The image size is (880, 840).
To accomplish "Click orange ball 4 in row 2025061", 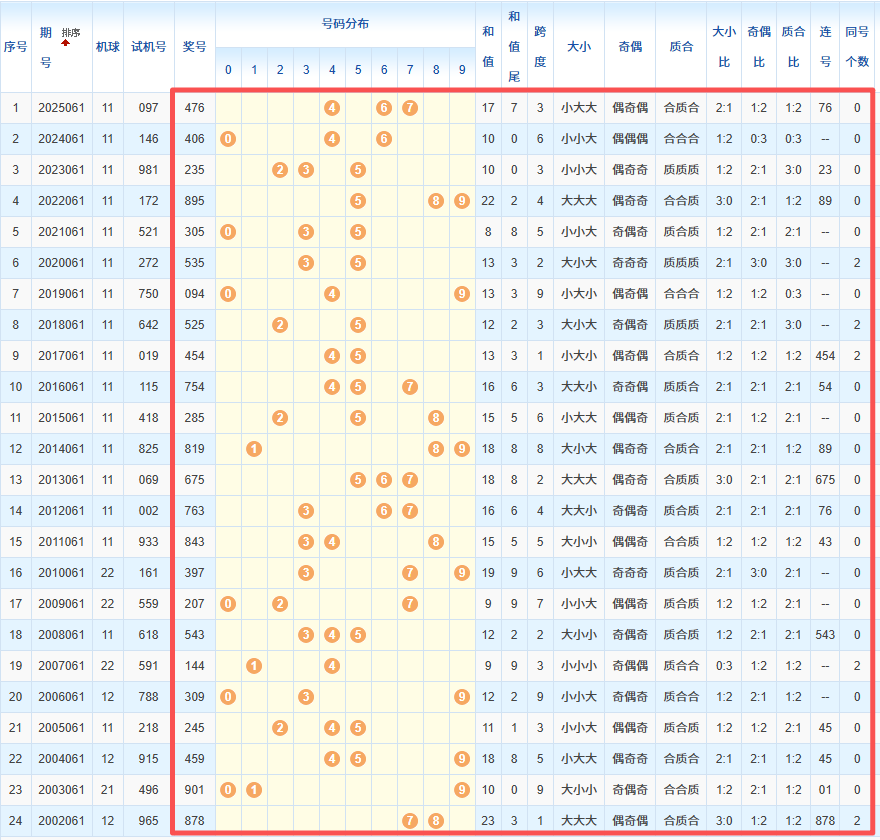I will click(332, 108).
